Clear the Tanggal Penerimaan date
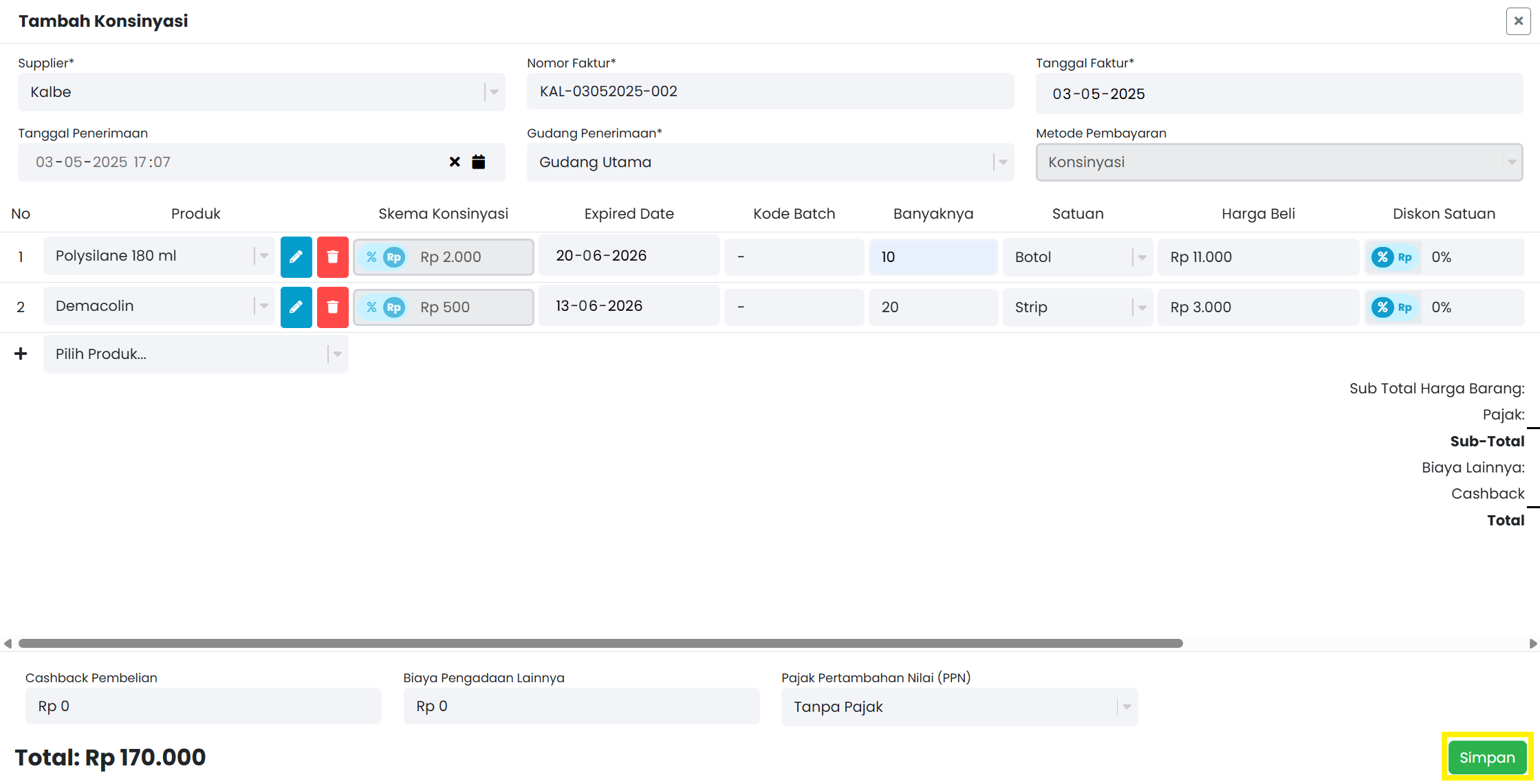The image size is (1540, 784). (455, 162)
